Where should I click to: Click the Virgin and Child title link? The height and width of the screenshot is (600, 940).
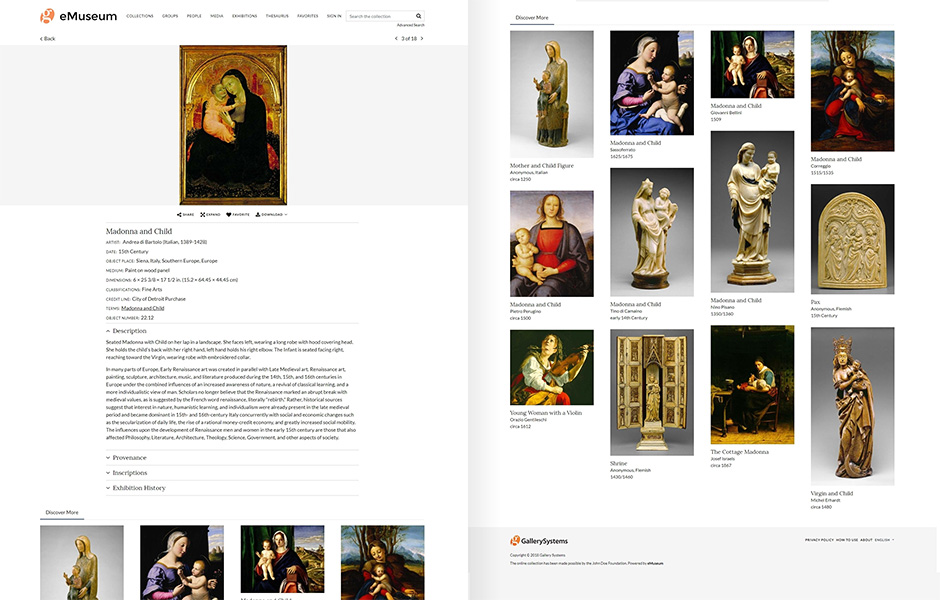(x=832, y=493)
